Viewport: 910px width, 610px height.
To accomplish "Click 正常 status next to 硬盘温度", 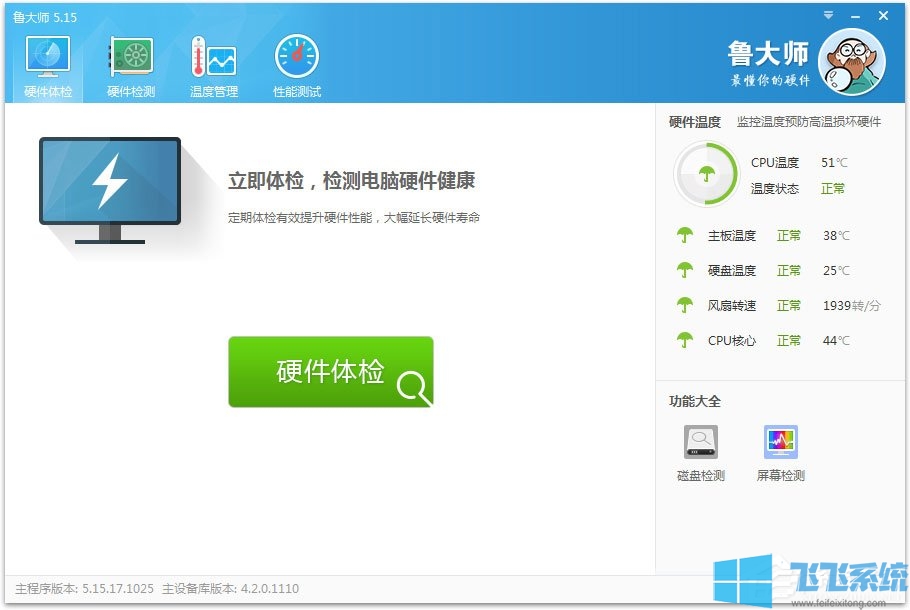I will coord(789,271).
